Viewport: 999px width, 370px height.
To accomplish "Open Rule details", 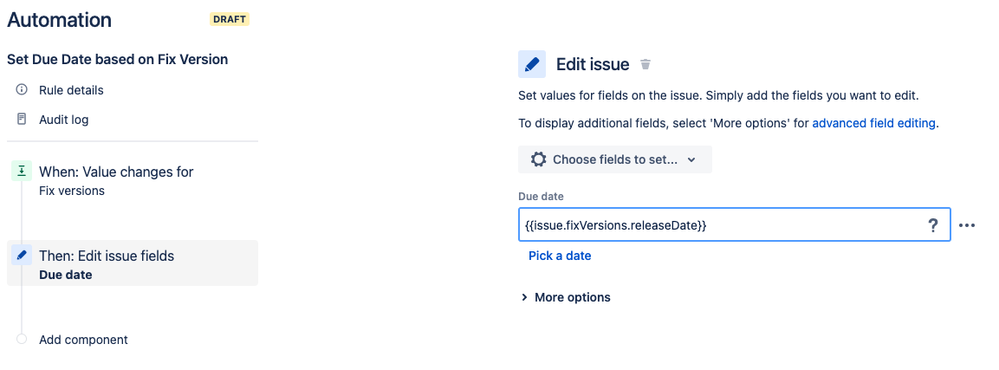I will pyautogui.click(x=71, y=90).
